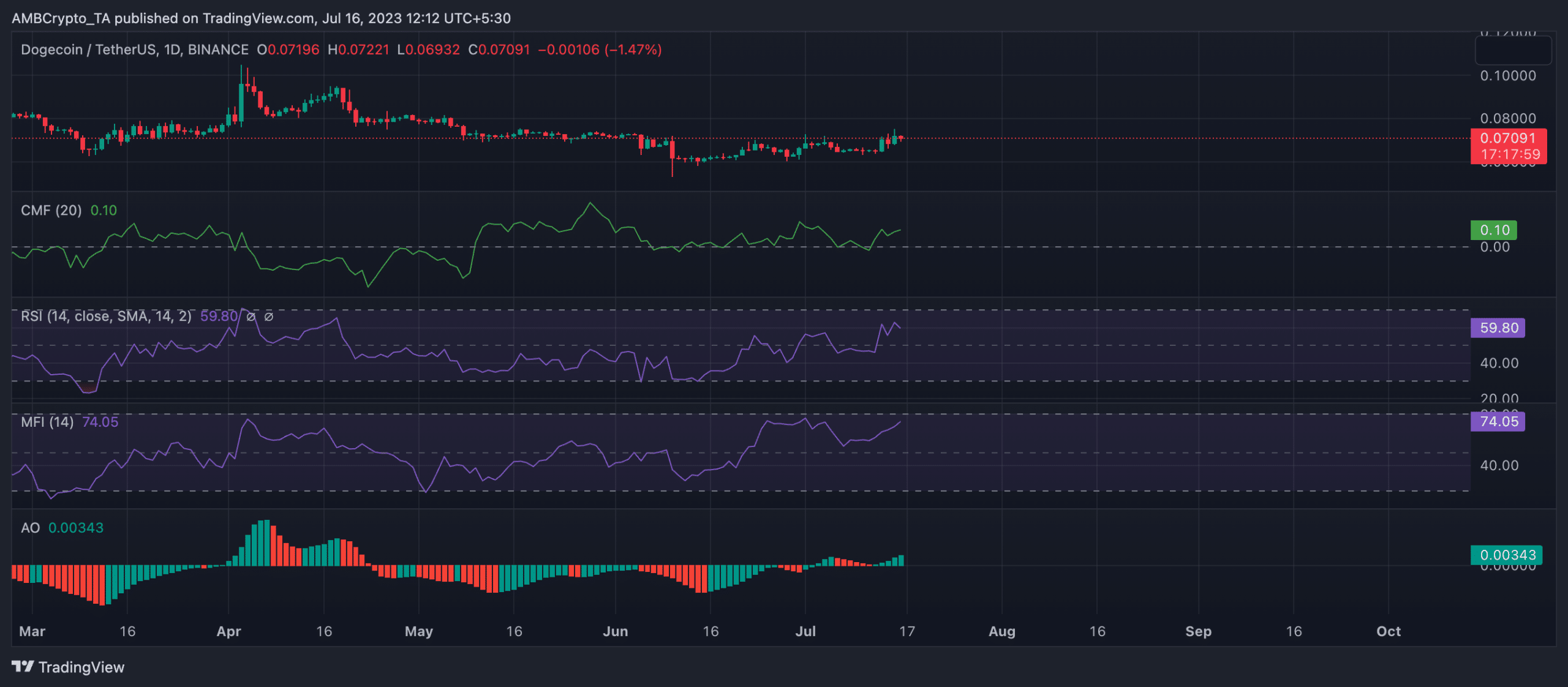This screenshot has height=687, width=1568.
Task: Click the first ø symbol beside RSI value
Action: pos(251,317)
